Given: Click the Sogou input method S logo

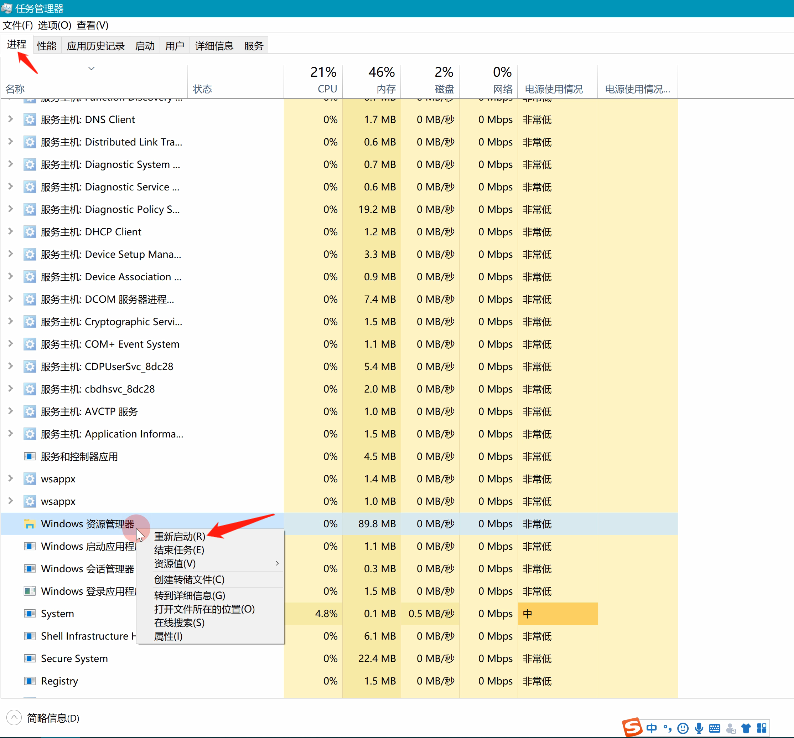Looking at the screenshot, I should click(632, 727).
